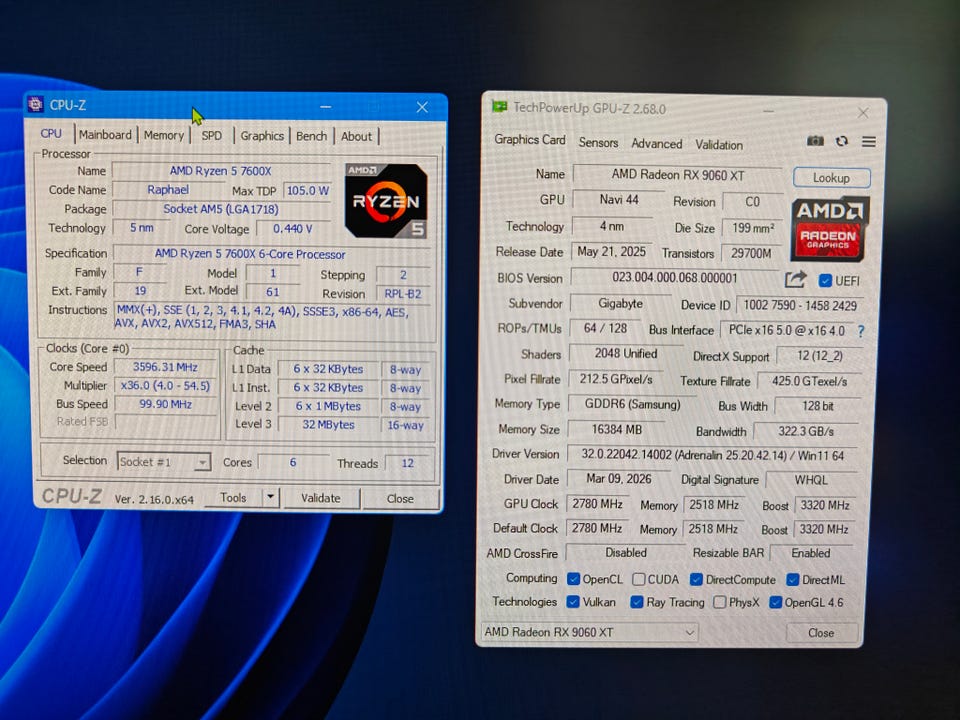
Task: Click the Subvendor value Gigabyte
Action: [620, 304]
